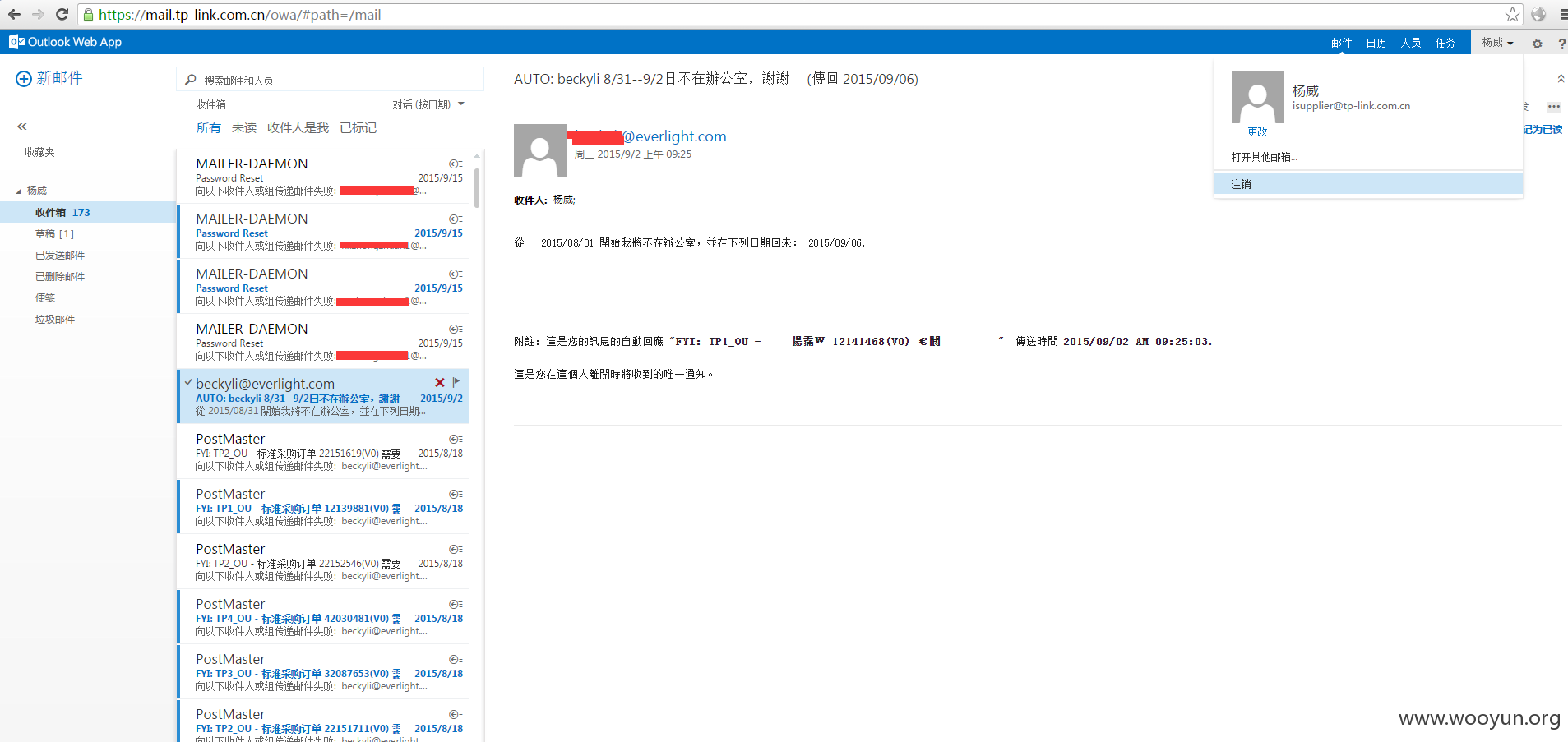
Task: Switch to 任务 tab
Action: coord(1445,43)
